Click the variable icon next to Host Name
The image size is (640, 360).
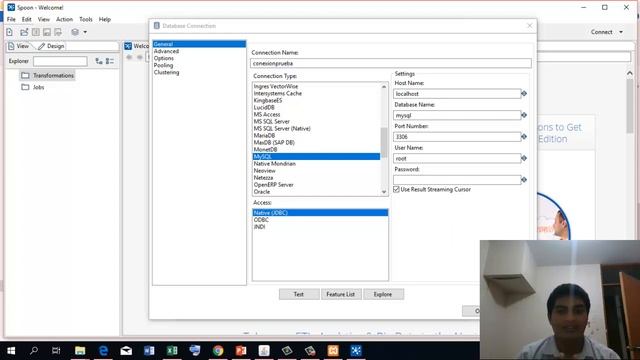click(x=524, y=93)
